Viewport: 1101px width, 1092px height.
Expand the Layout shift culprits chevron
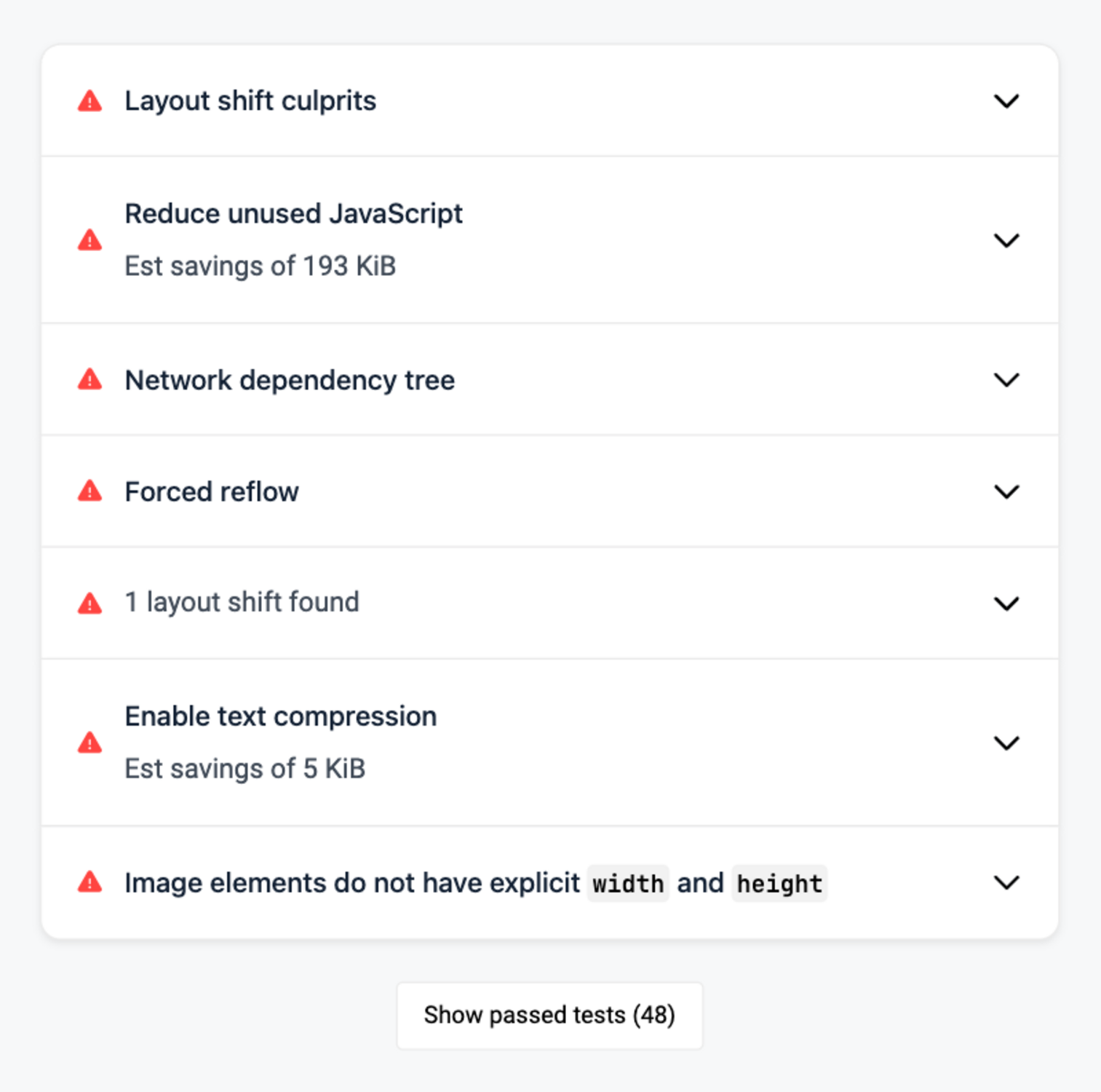pos(1006,101)
